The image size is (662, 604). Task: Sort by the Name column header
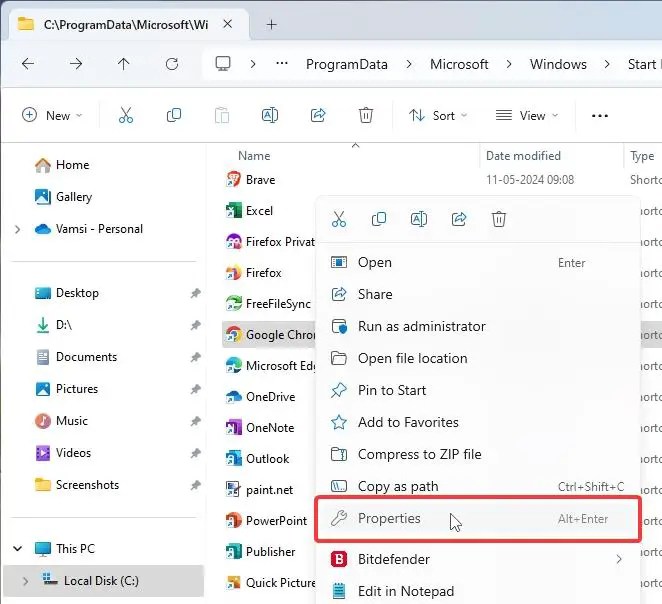254,156
